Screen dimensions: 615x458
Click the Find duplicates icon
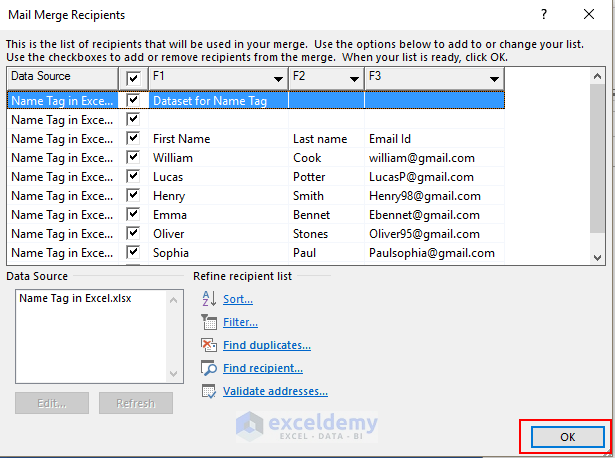[209, 345]
